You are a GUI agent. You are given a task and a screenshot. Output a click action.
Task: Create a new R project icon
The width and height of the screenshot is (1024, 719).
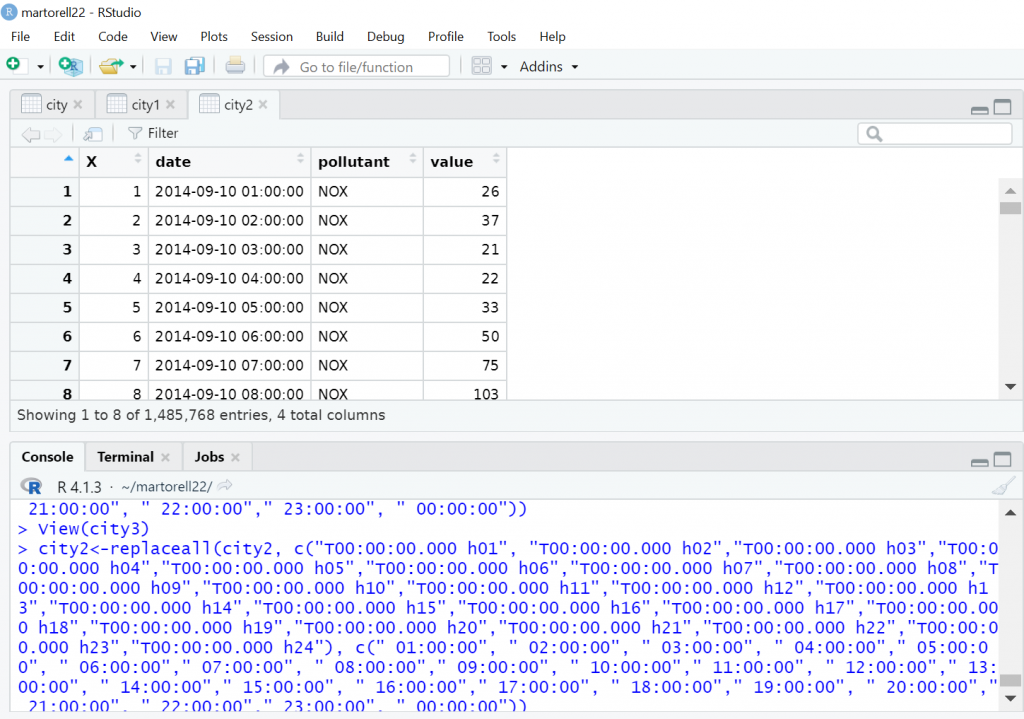tap(70, 66)
